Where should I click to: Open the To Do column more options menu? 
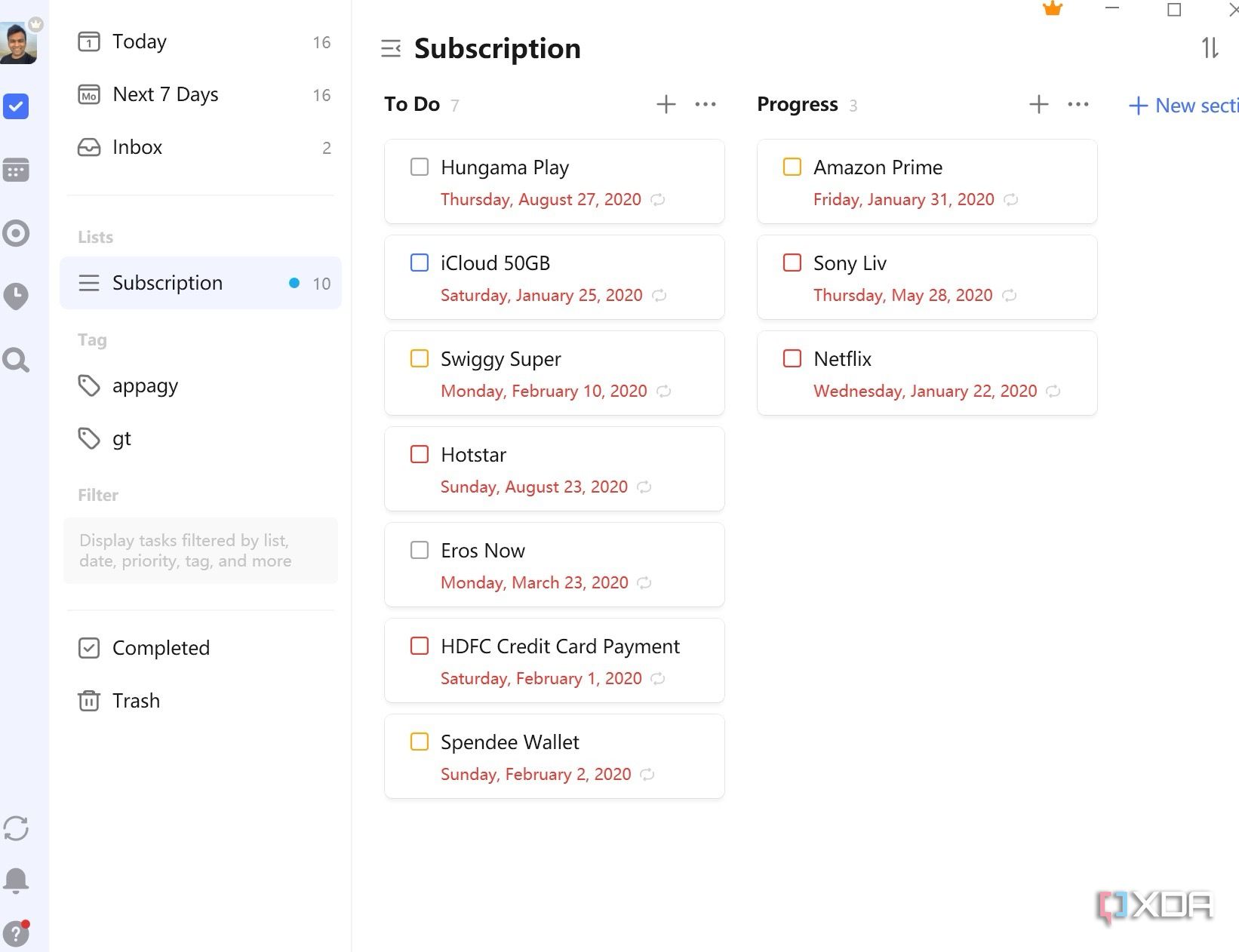pos(706,104)
